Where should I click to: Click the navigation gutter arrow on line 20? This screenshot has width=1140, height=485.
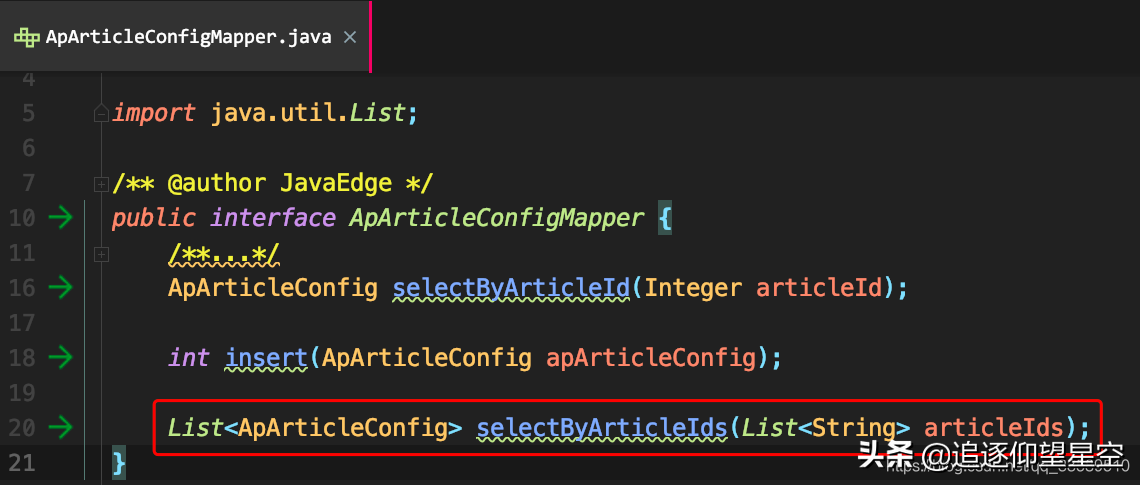point(61,428)
